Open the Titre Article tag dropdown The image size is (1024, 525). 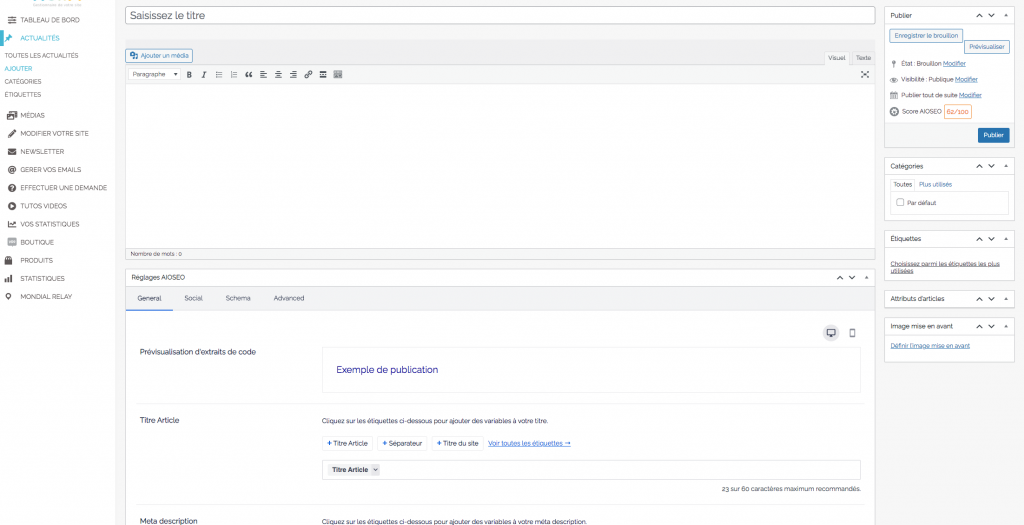375,470
